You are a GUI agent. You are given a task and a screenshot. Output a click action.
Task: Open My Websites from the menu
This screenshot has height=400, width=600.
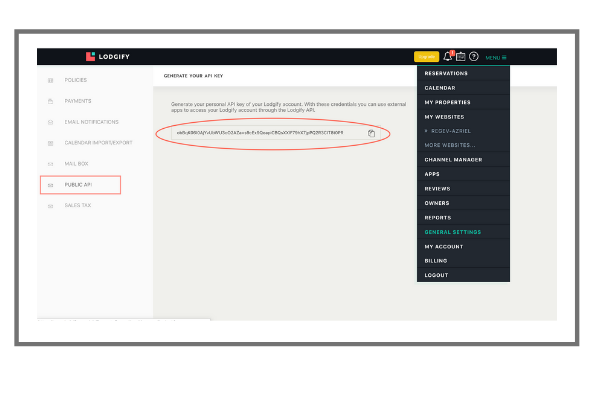463,117
